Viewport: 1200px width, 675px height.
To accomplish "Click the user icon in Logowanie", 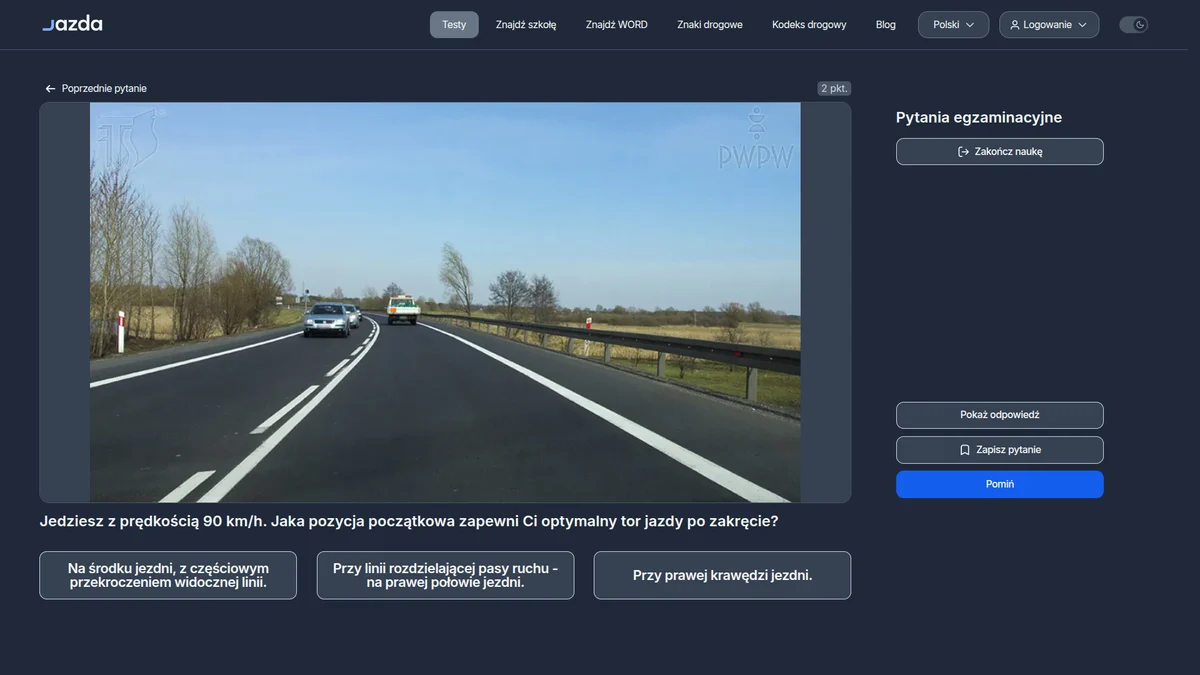I will pyautogui.click(x=1015, y=25).
